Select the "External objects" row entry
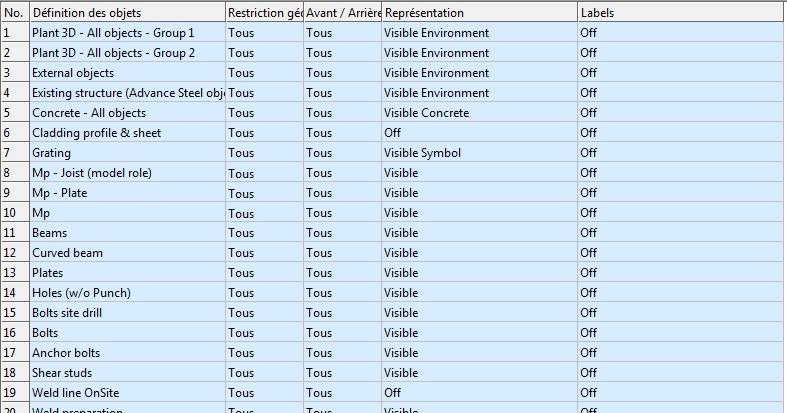 pos(73,73)
